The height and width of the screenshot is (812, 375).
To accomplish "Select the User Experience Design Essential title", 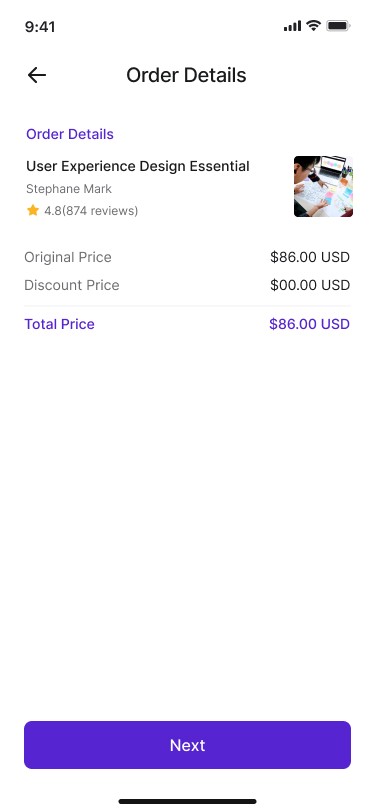I will pos(138,166).
